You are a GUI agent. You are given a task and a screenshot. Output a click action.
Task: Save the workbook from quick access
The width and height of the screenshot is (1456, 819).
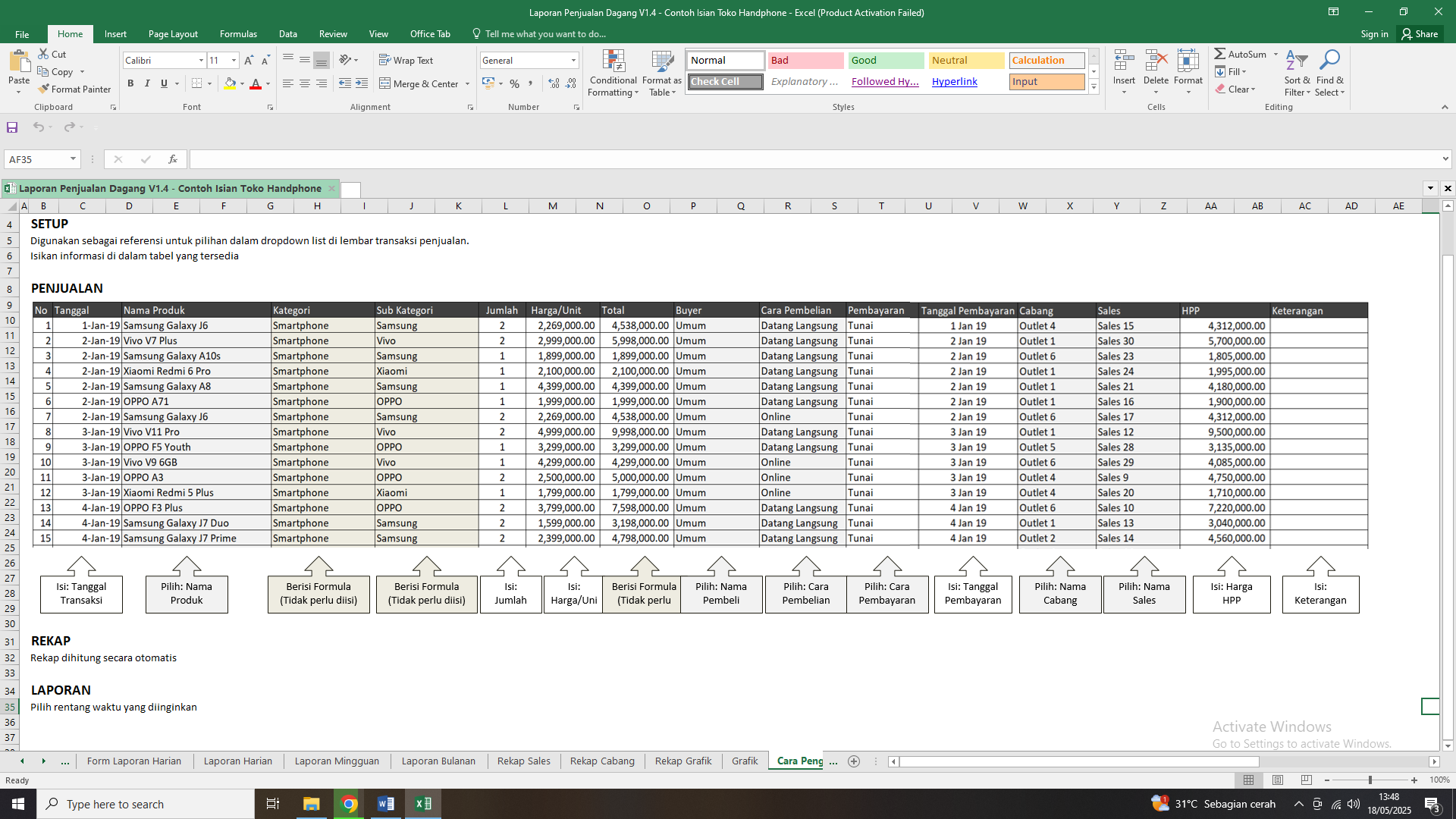12,127
